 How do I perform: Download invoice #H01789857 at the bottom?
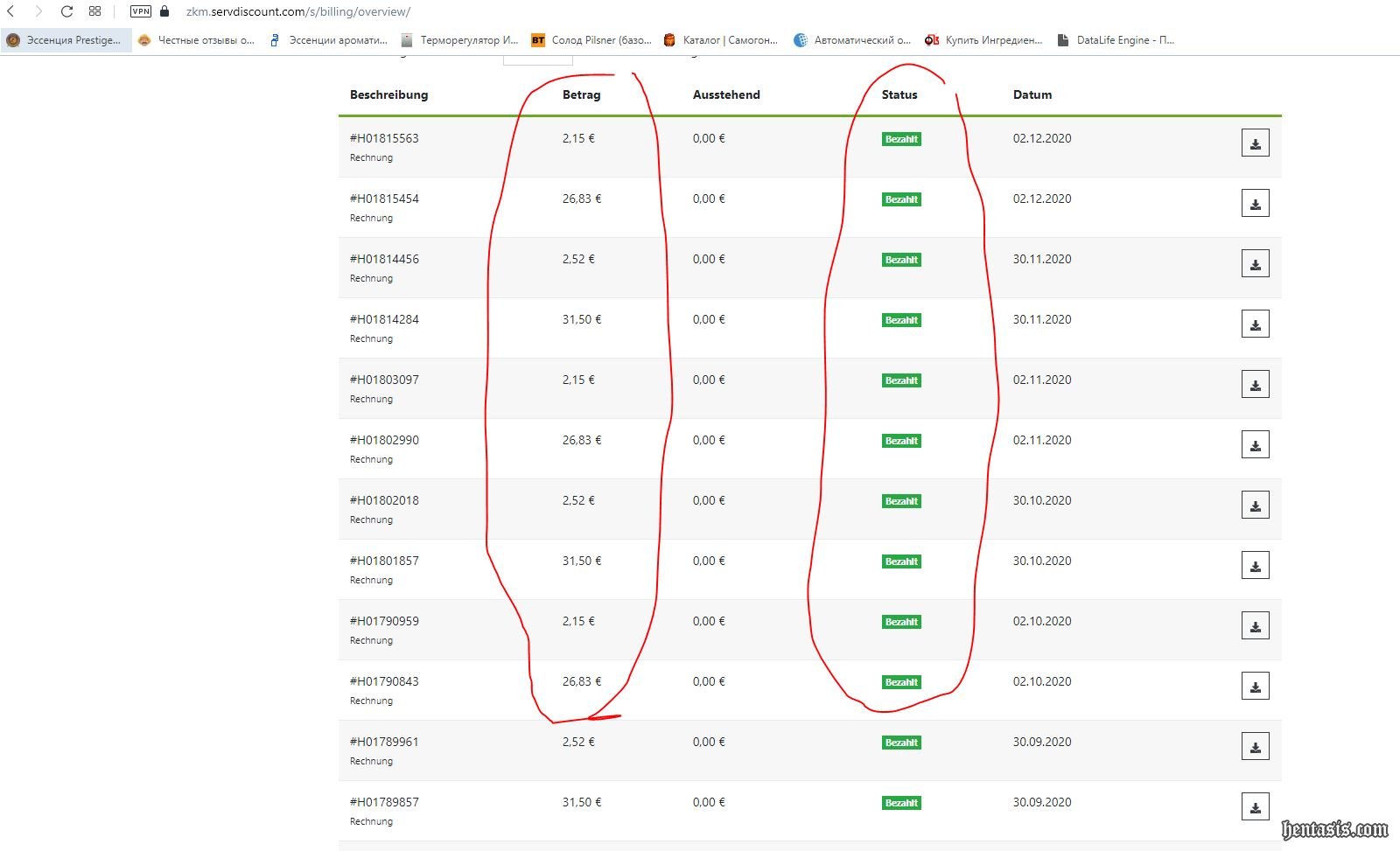coord(1255,807)
